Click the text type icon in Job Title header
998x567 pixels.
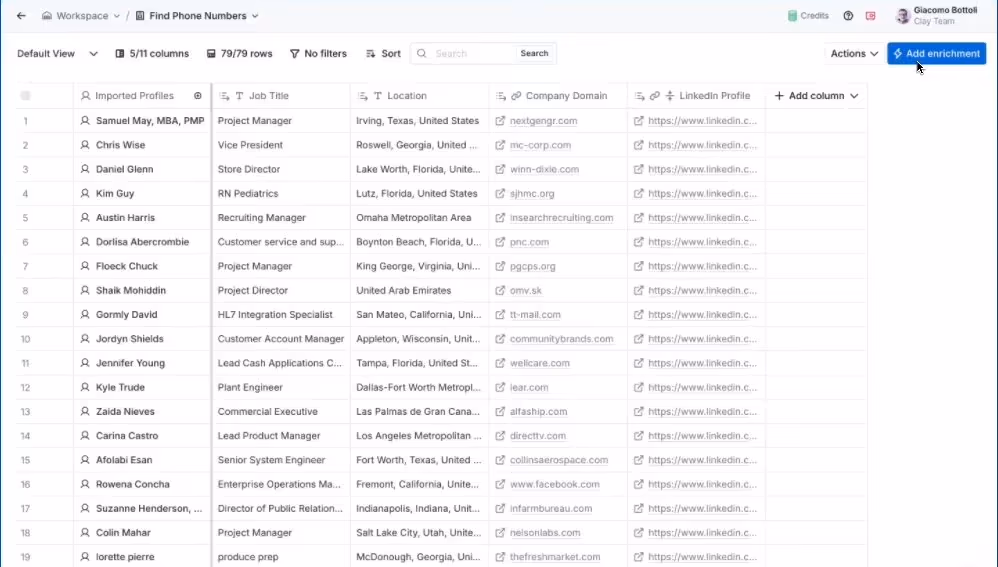tap(239, 95)
